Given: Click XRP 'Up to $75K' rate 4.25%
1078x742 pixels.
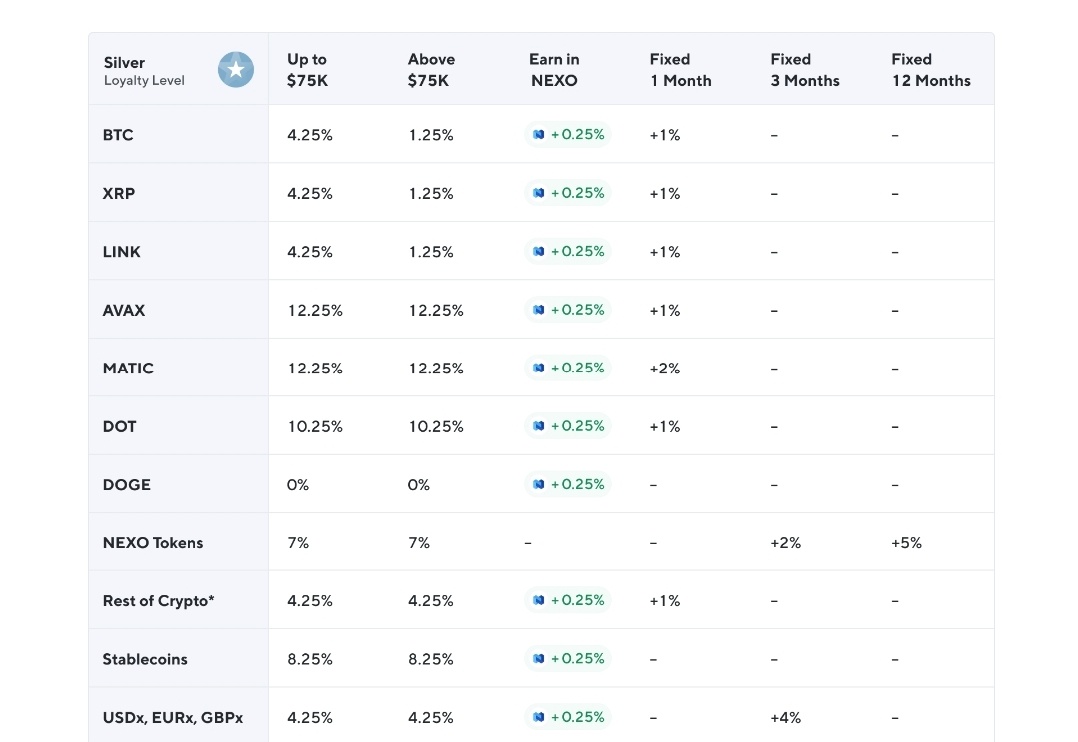Looking at the screenshot, I should point(310,193).
